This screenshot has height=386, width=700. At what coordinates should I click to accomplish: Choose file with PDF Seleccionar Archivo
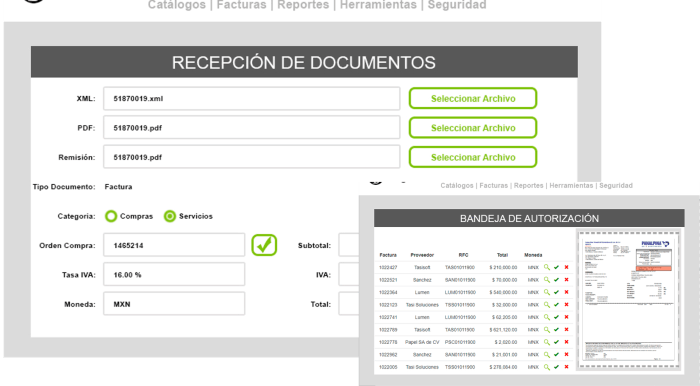point(473,128)
